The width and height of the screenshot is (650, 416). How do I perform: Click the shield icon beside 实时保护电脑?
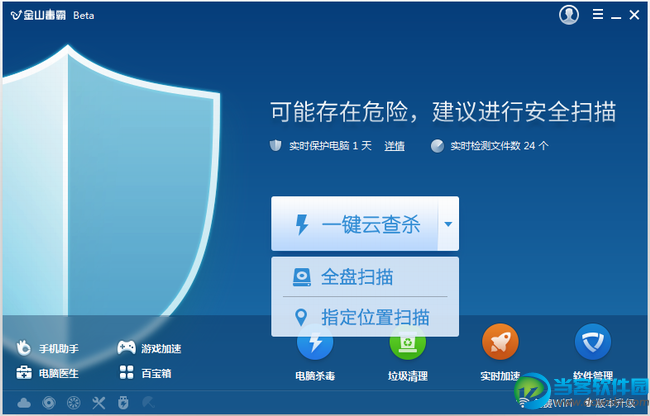pyautogui.click(x=276, y=145)
